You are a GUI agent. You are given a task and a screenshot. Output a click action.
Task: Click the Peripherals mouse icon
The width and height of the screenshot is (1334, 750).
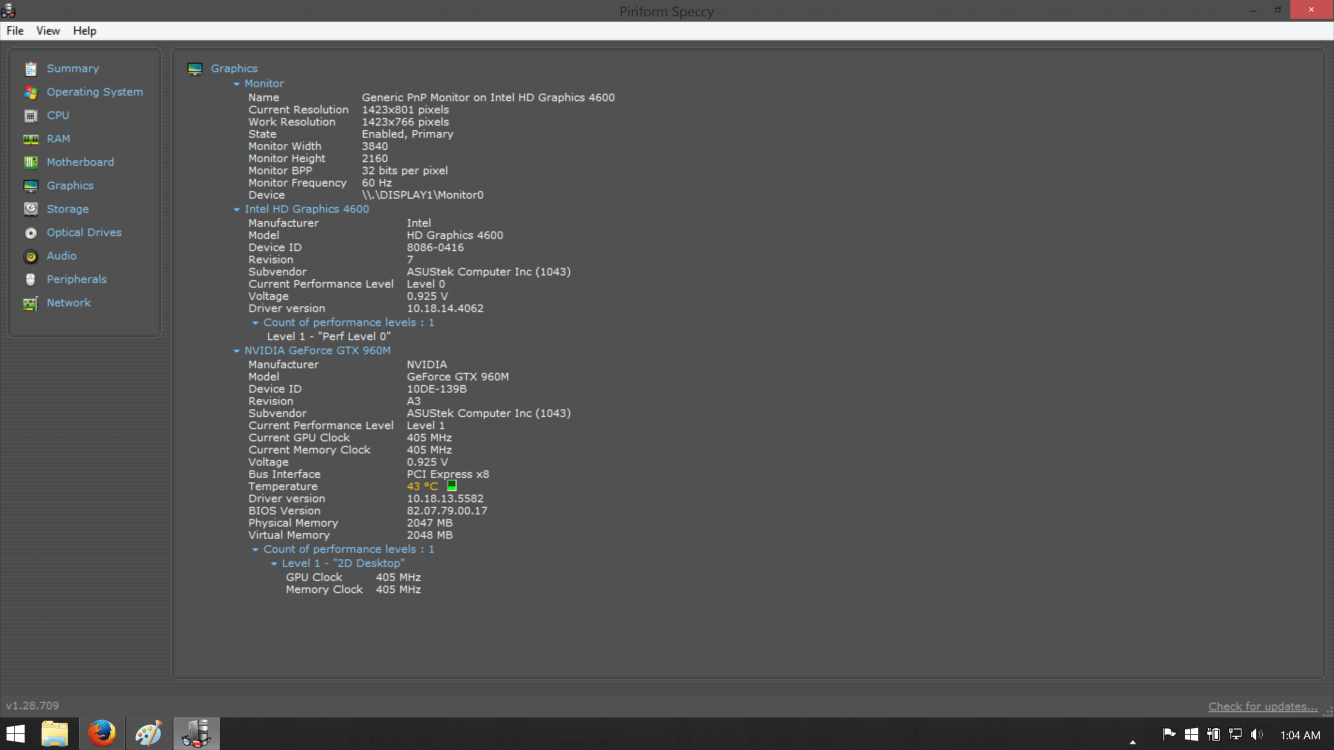(x=31, y=280)
